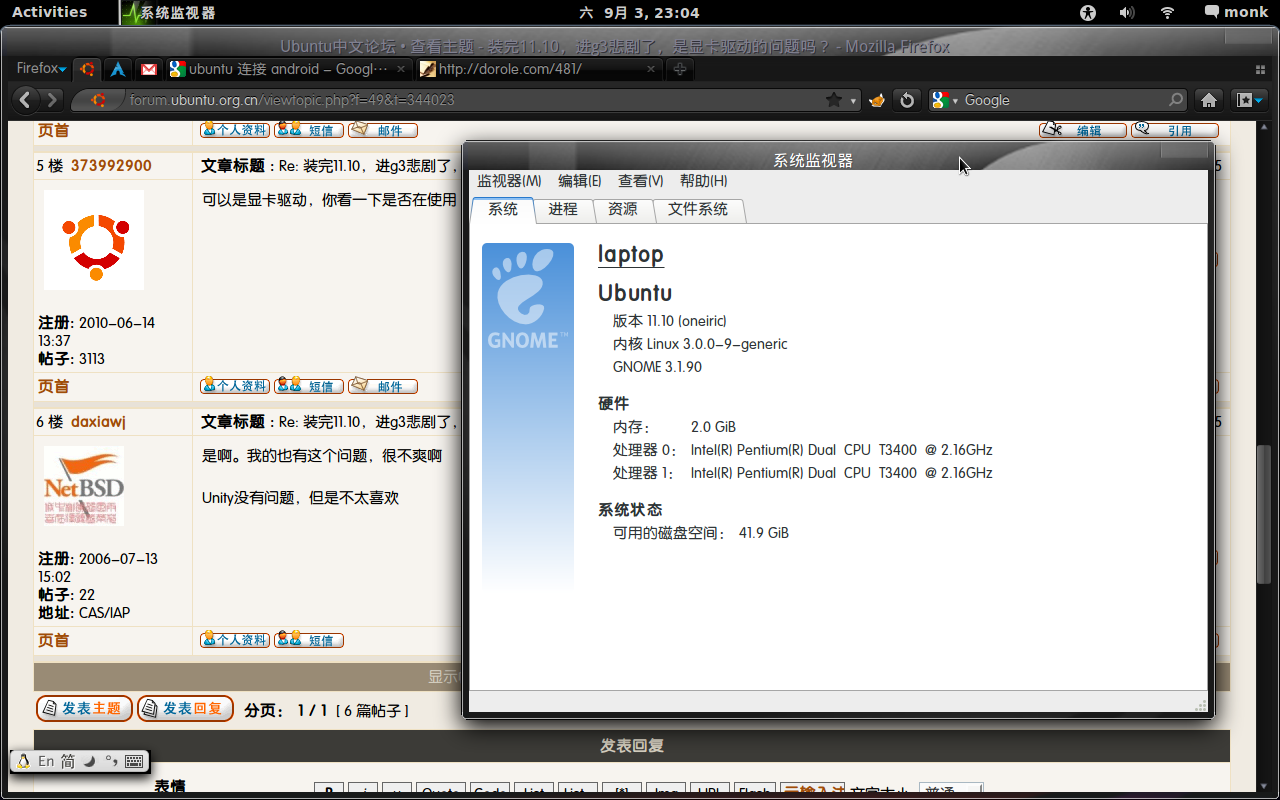Click the System Monitor resize grip
1280x800 pixels.
1201,706
